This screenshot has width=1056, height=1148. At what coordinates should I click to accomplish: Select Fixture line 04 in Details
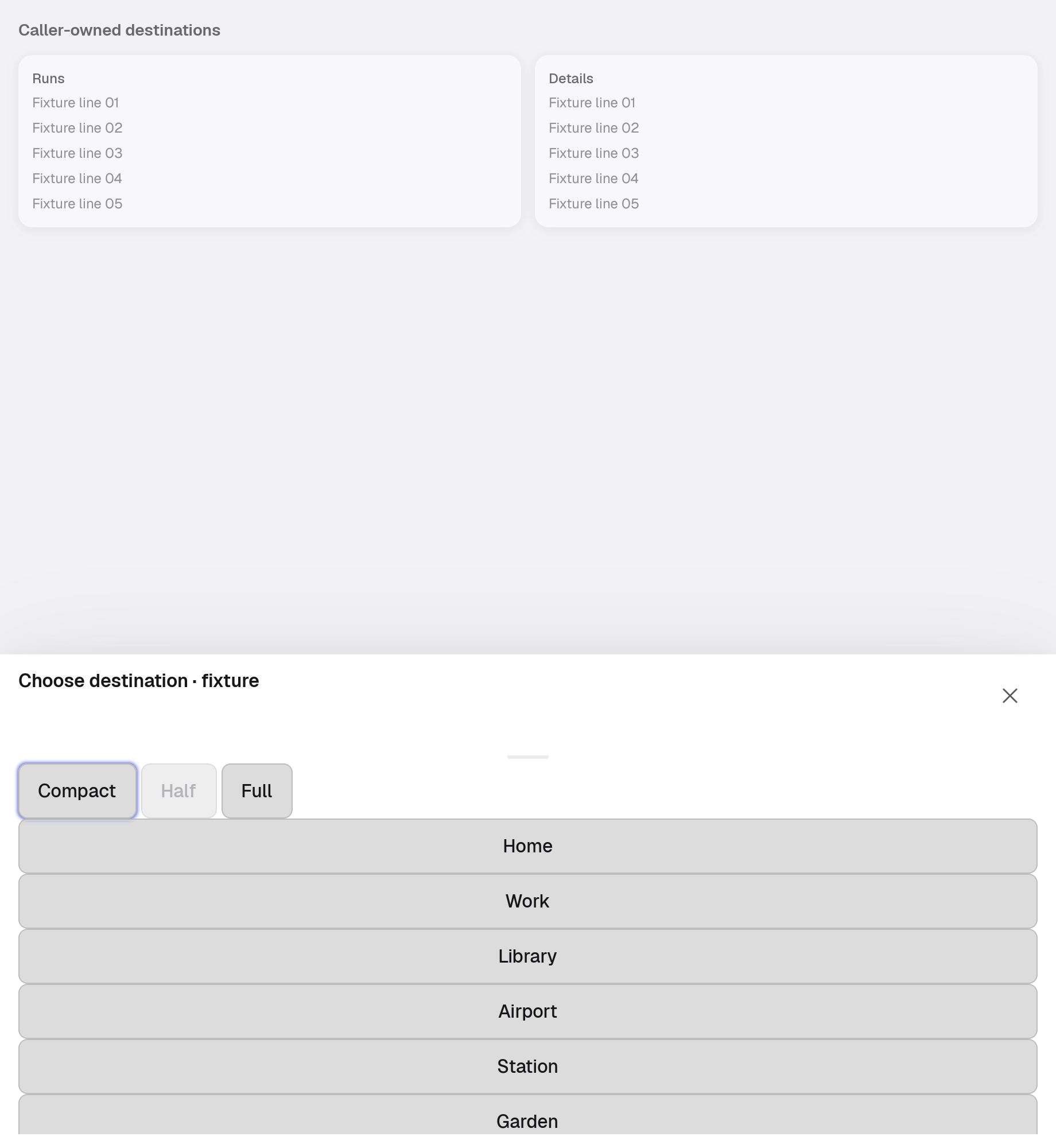(594, 179)
